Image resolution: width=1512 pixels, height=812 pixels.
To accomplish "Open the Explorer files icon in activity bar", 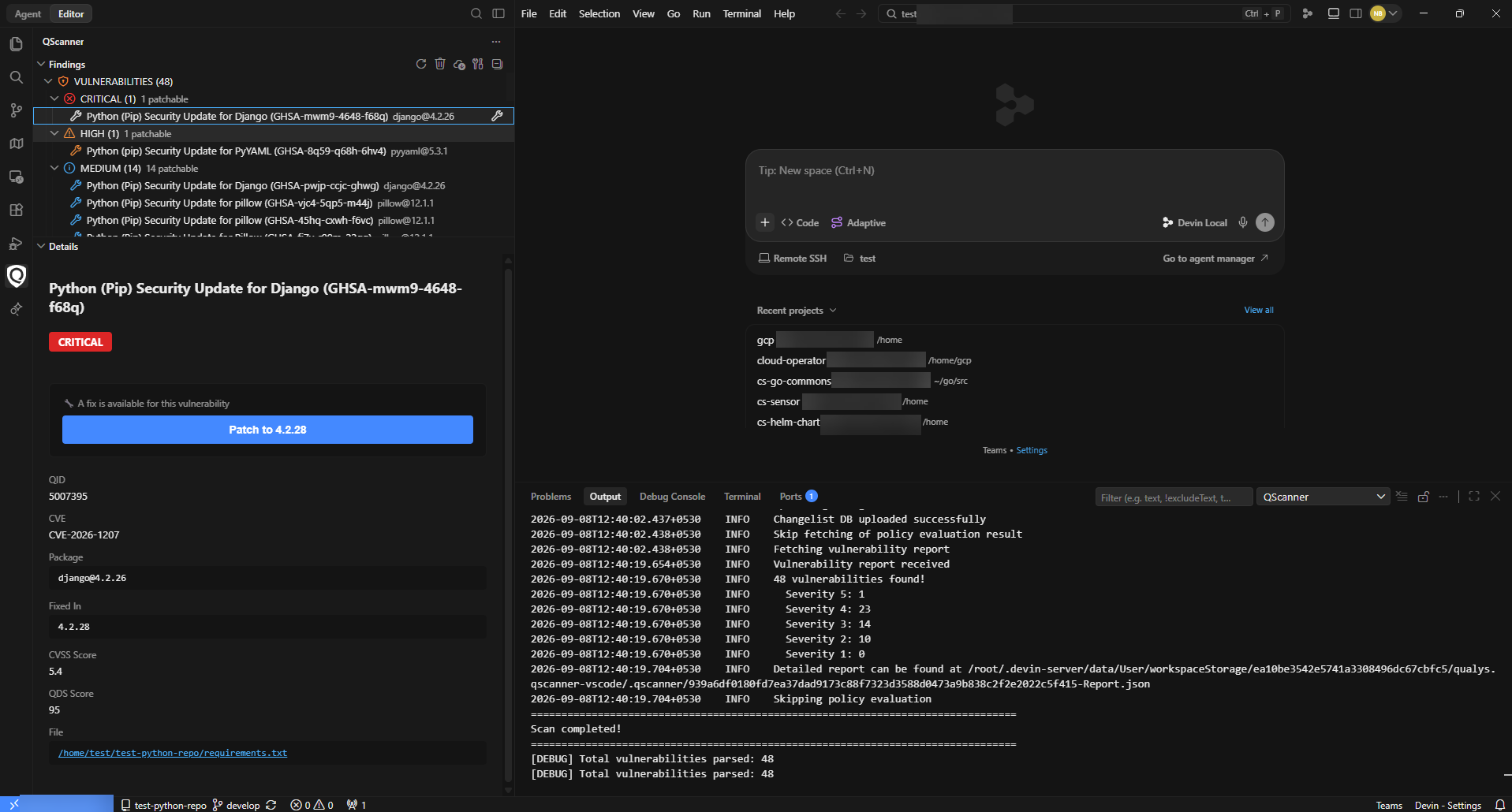I will click(16, 44).
